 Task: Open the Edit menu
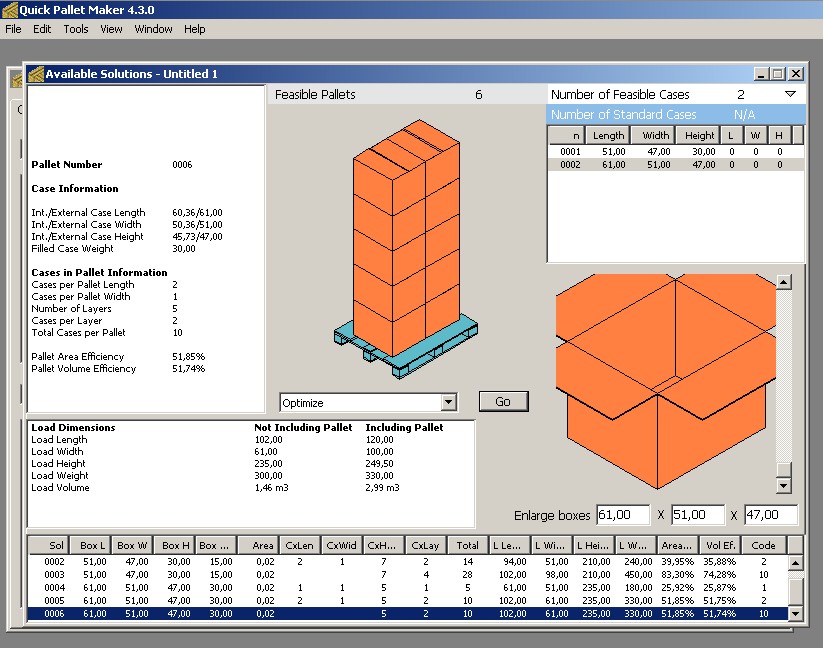point(42,29)
